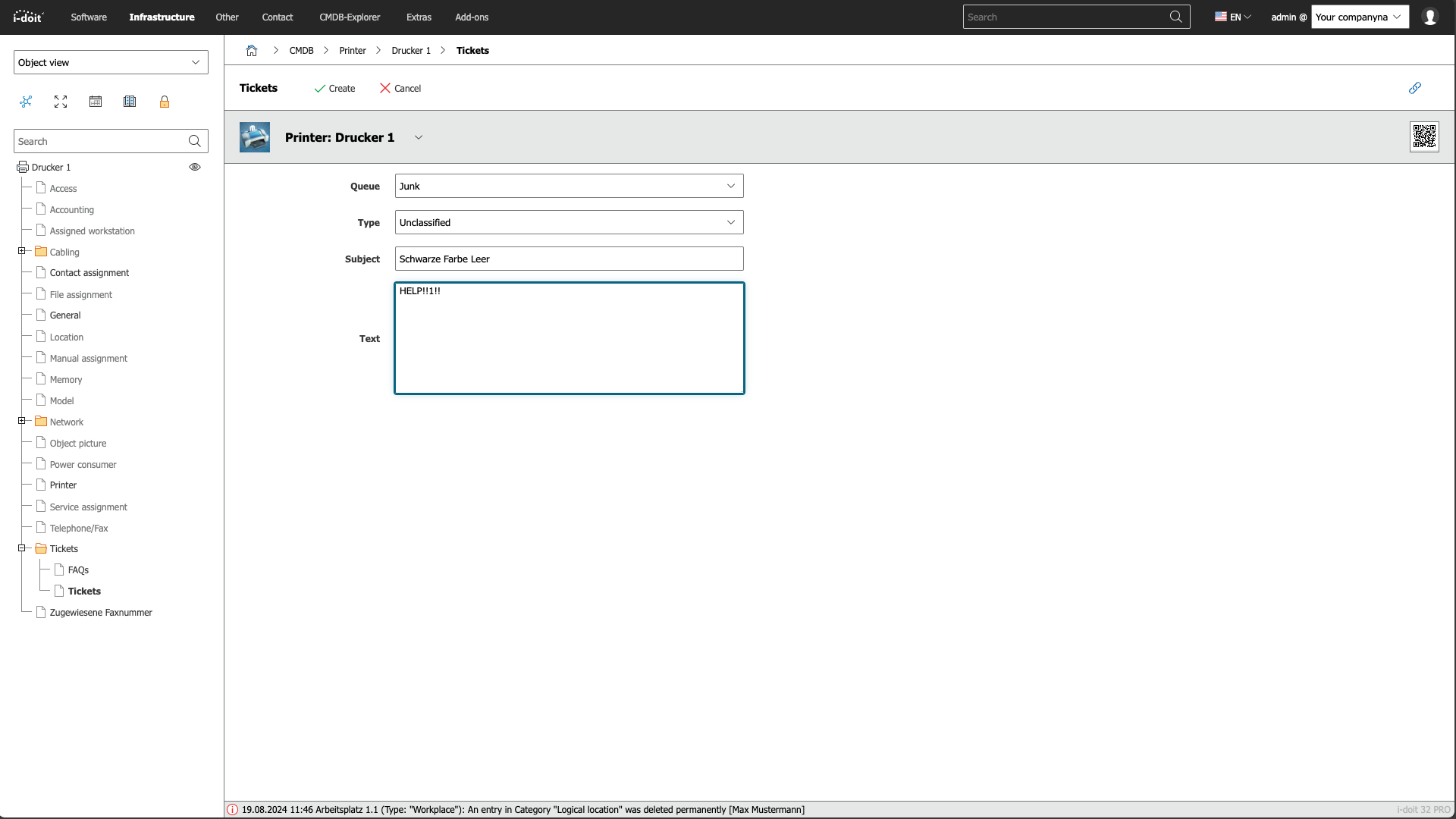Expand the Network folder in tree
Viewport: 1456px width, 819px height.
(22, 421)
